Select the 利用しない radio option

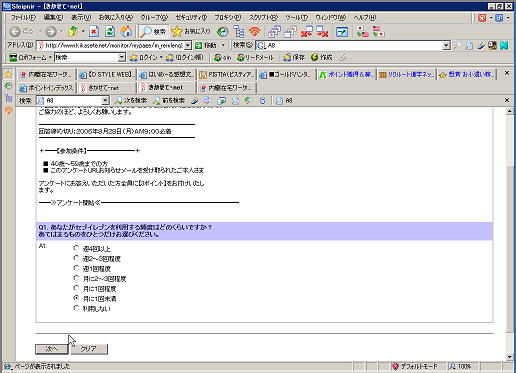pyautogui.click(x=76, y=308)
